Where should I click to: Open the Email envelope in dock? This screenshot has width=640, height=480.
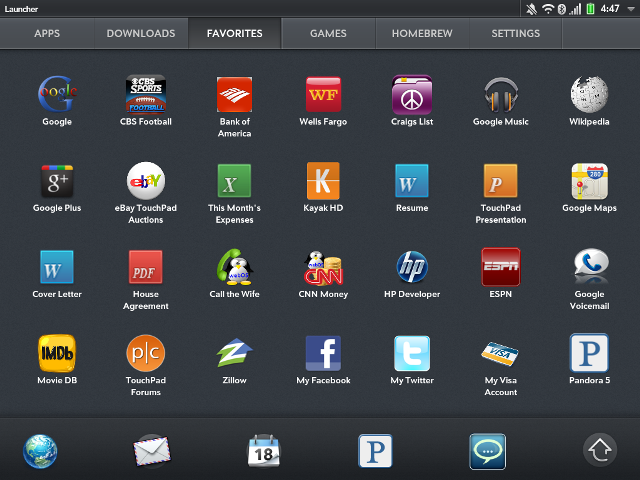pyautogui.click(x=152, y=451)
